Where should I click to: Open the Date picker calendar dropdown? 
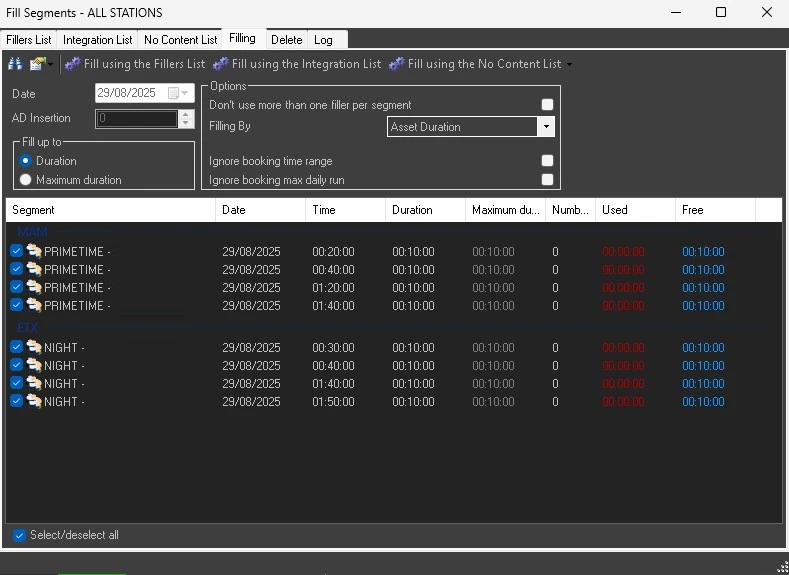185,93
